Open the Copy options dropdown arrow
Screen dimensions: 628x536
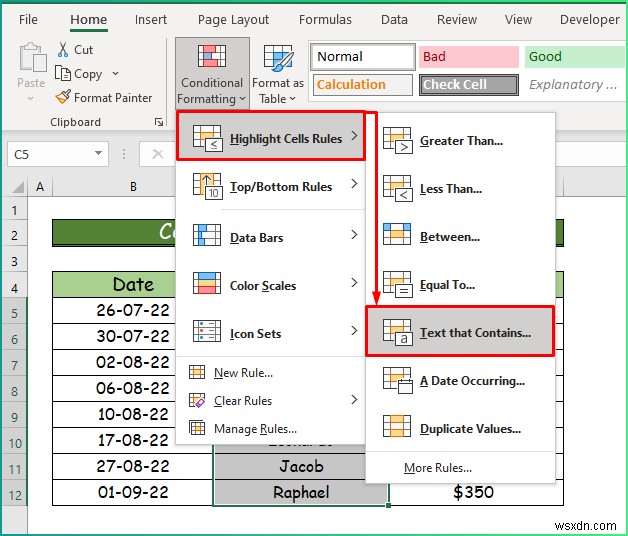(x=115, y=73)
